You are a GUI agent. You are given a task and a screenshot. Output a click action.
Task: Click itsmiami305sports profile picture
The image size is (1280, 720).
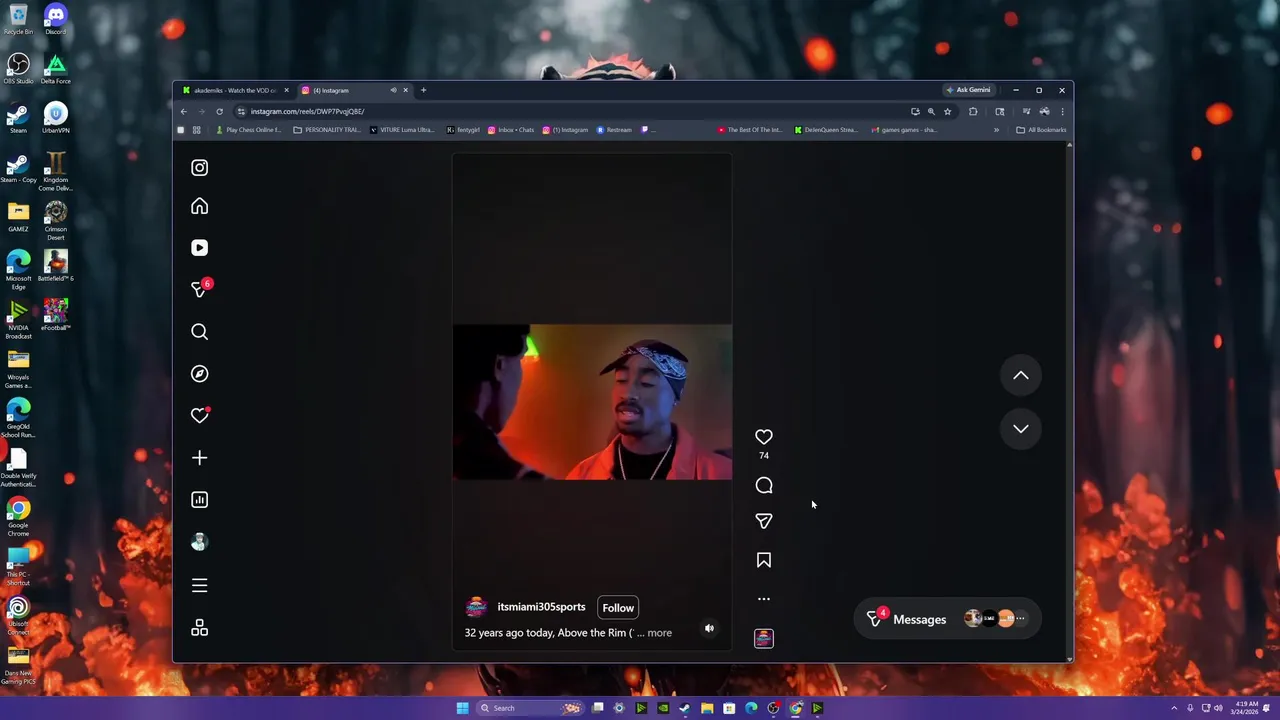tap(476, 608)
